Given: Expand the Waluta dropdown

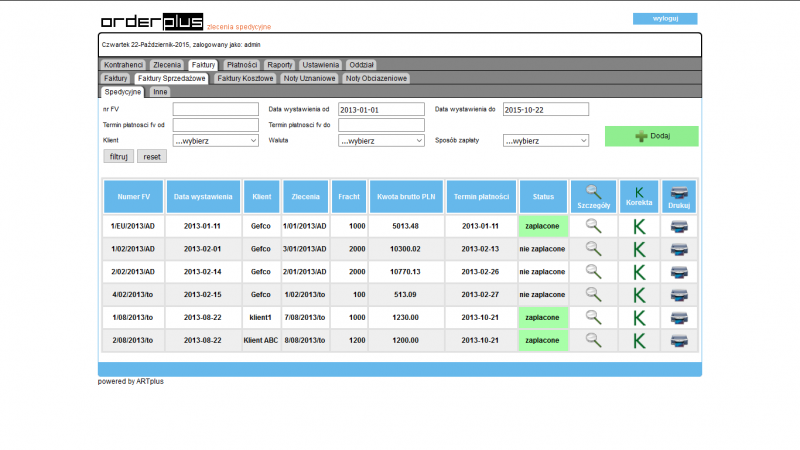Looking at the screenshot, I should [x=381, y=141].
